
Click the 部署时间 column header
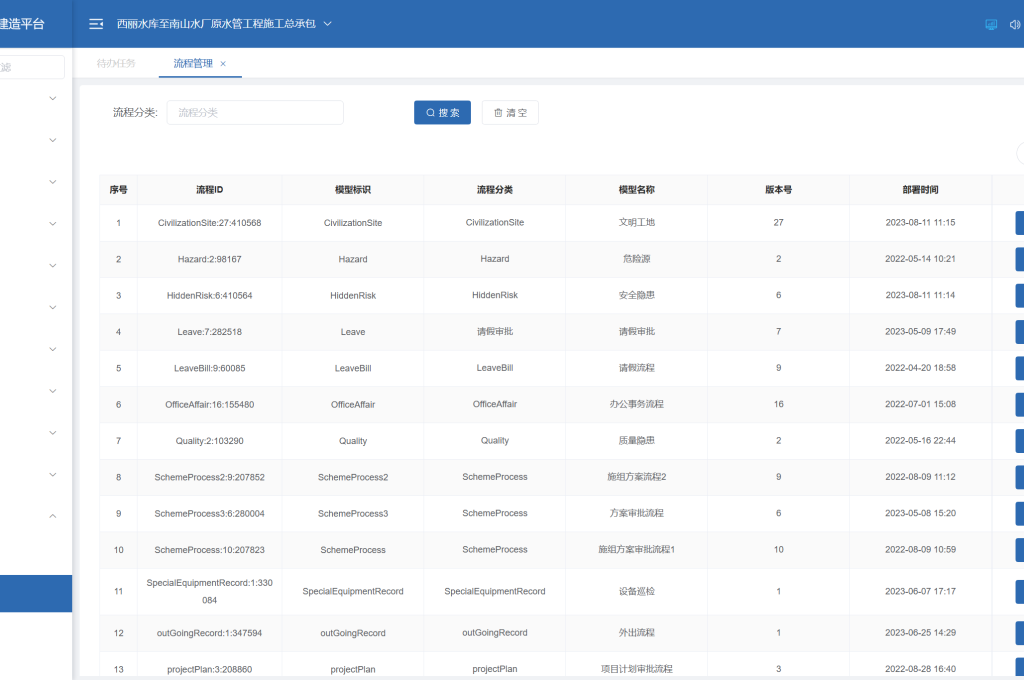[x=920, y=190]
